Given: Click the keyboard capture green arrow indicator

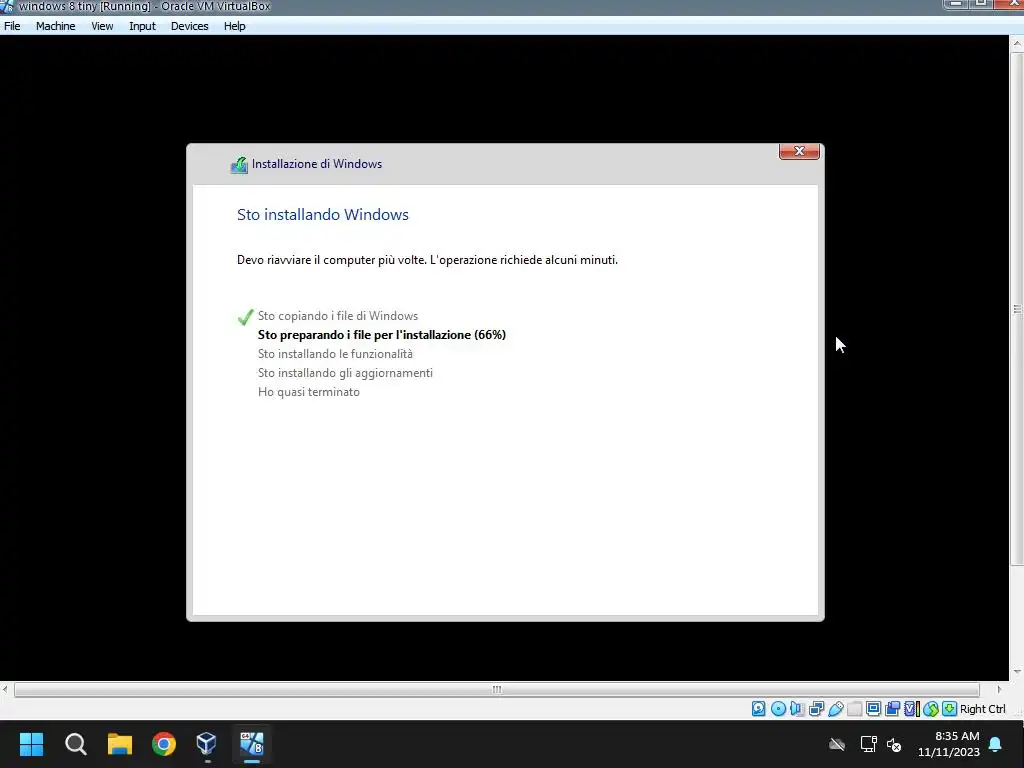Looking at the screenshot, I should pos(950,709).
